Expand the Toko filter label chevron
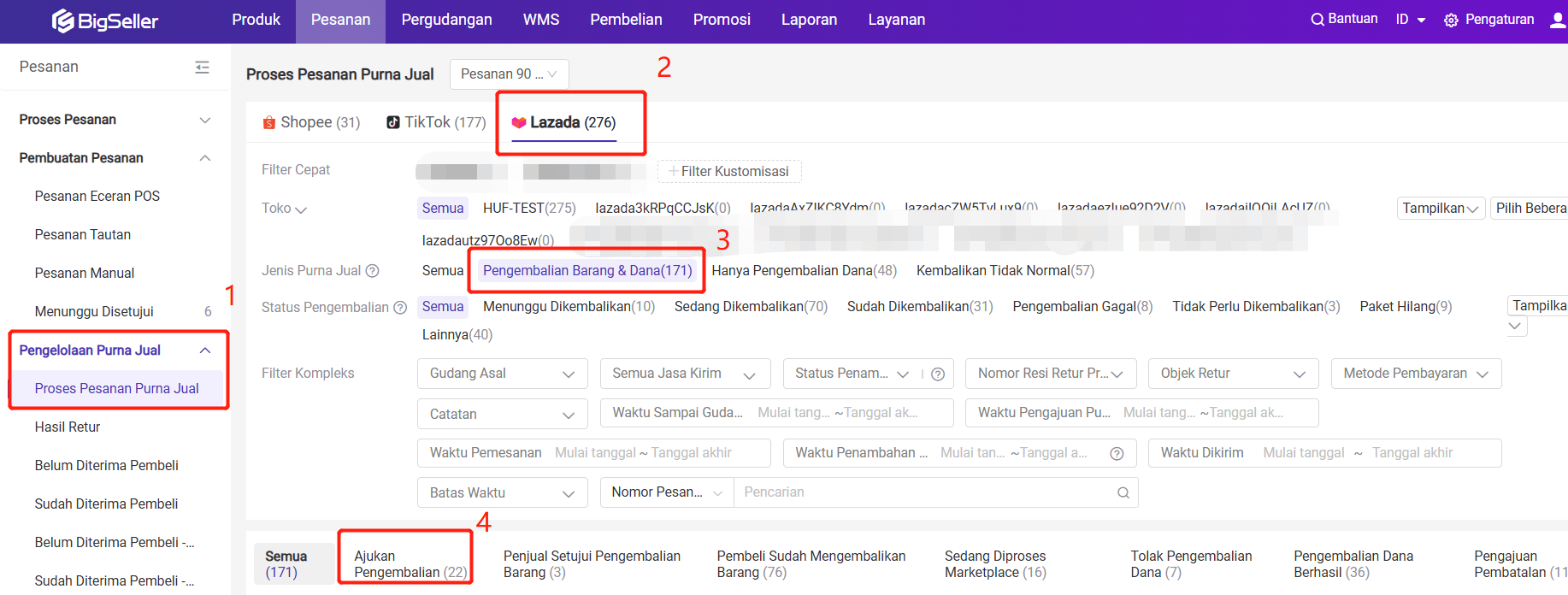Image resolution: width=1568 pixels, height=595 pixels. tap(301, 209)
